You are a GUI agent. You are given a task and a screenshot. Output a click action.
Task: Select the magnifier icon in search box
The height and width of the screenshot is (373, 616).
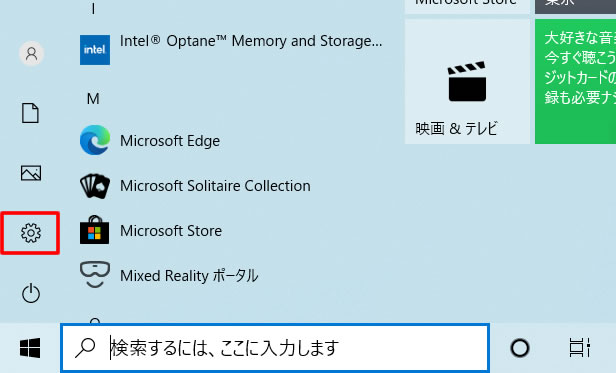pos(85,348)
